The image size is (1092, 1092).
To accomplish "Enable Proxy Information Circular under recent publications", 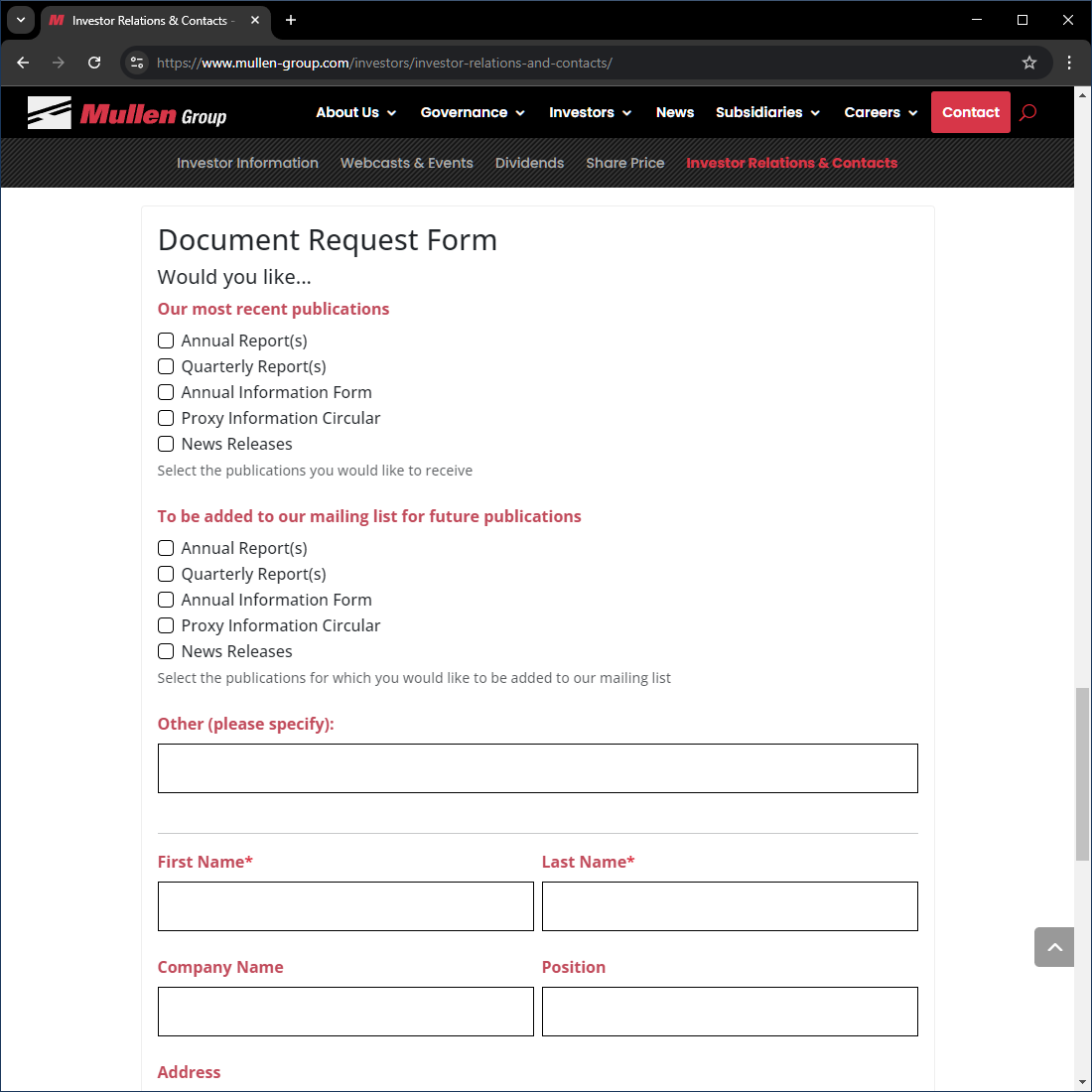I will click(x=165, y=418).
